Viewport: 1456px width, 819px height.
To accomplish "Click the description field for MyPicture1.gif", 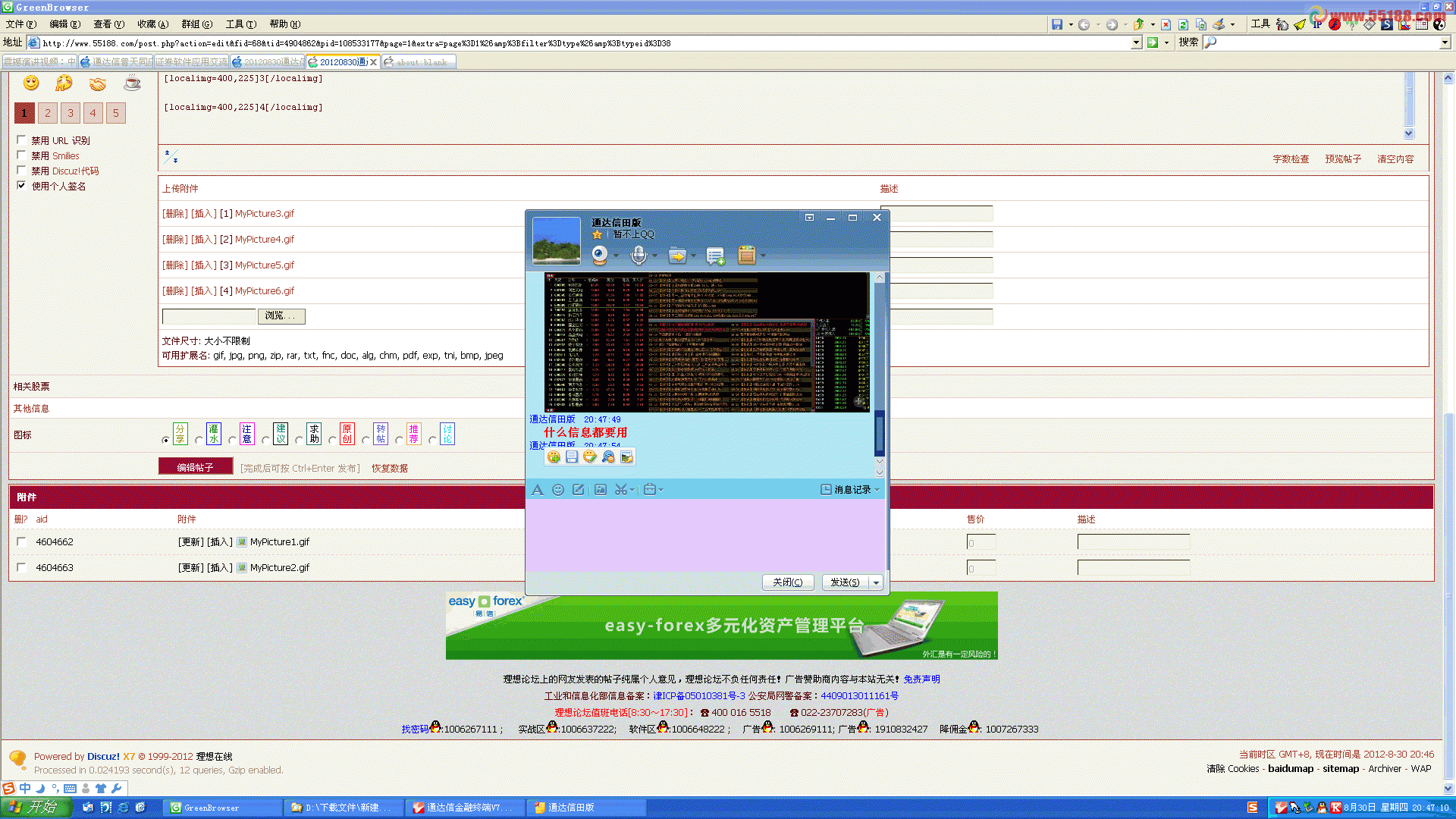I will [1133, 542].
